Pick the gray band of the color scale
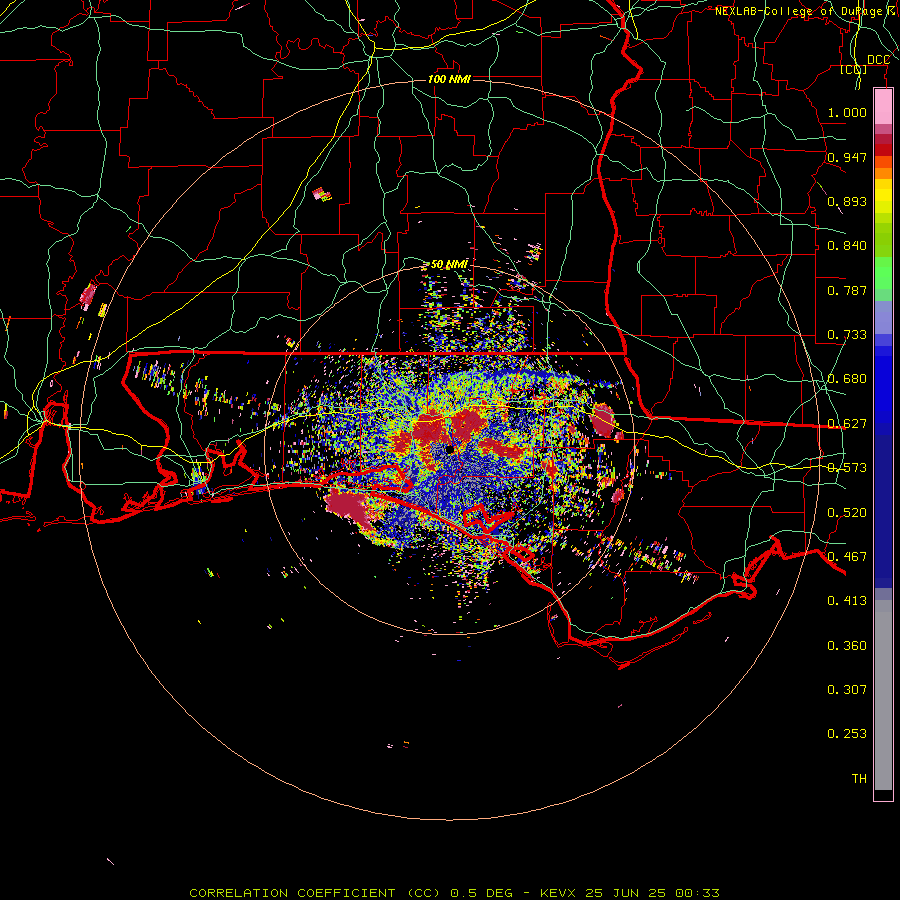The width and height of the screenshot is (900, 900). click(x=883, y=695)
